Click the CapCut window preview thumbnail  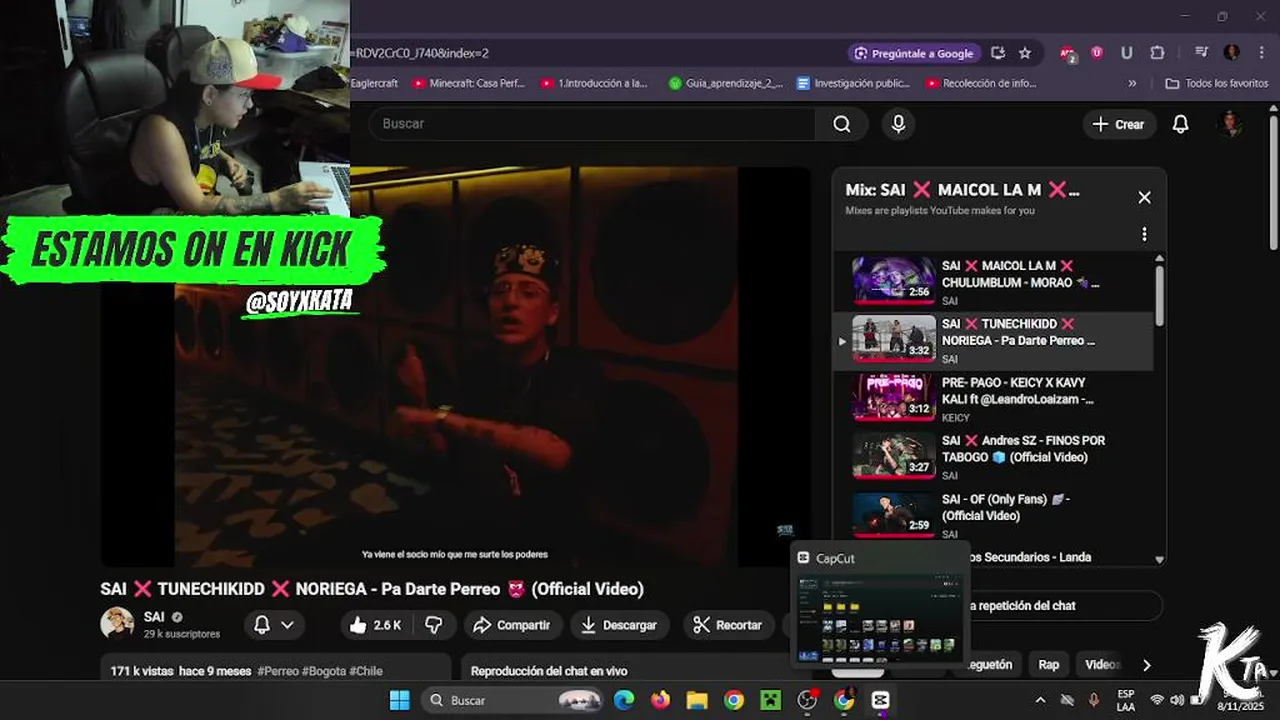(x=881, y=617)
